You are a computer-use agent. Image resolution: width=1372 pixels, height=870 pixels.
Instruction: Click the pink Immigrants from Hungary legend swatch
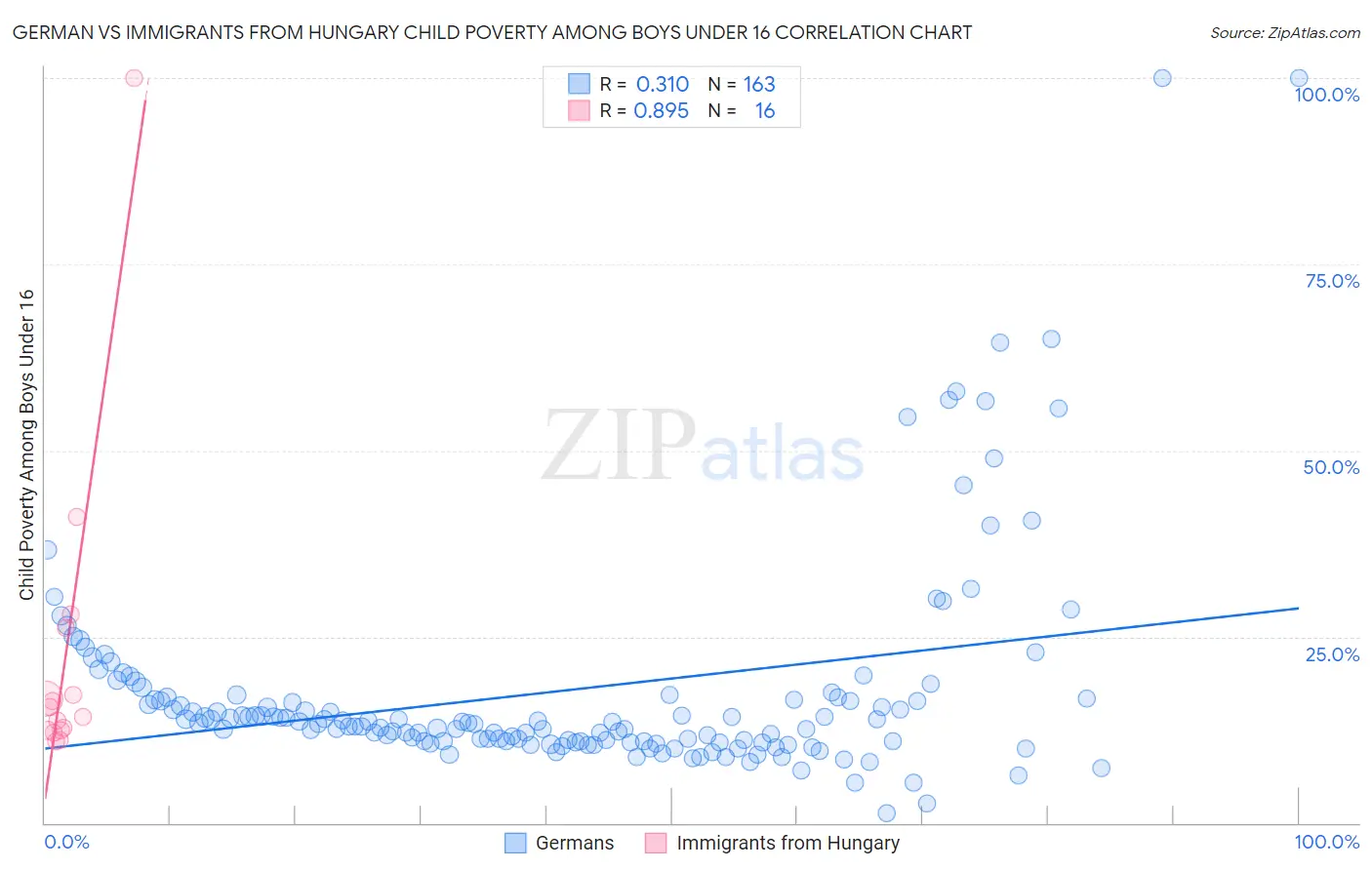(656, 843)
